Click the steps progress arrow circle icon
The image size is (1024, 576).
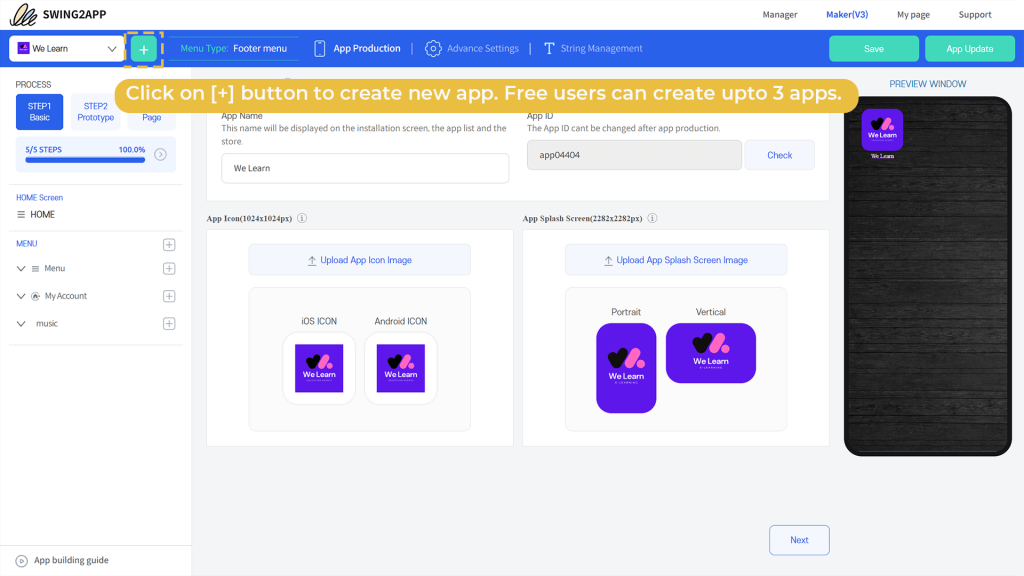[x=161, y=154]
